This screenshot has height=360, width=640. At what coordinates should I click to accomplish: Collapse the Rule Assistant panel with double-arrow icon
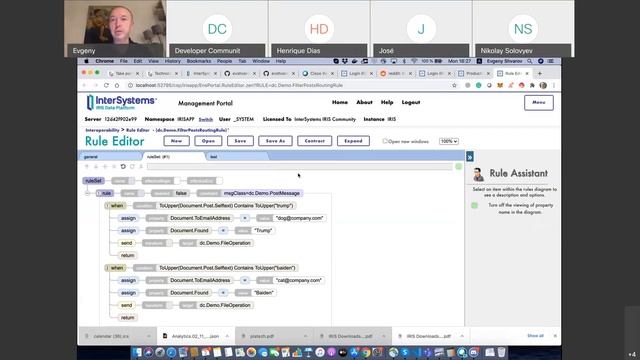(x=470, y=157)
